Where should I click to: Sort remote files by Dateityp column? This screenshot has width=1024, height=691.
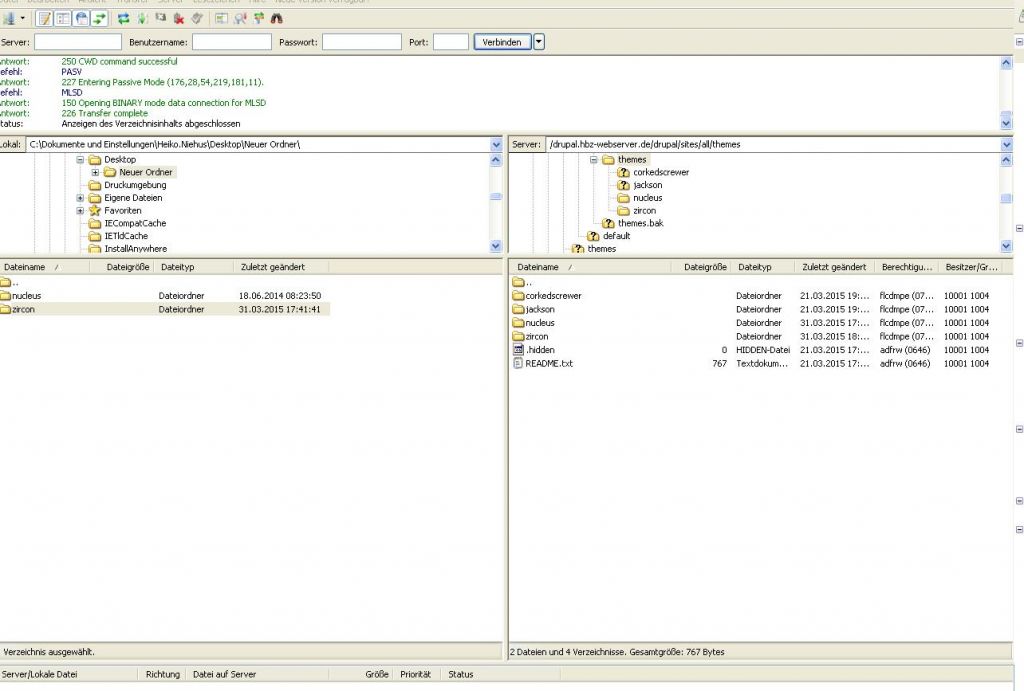755,268
